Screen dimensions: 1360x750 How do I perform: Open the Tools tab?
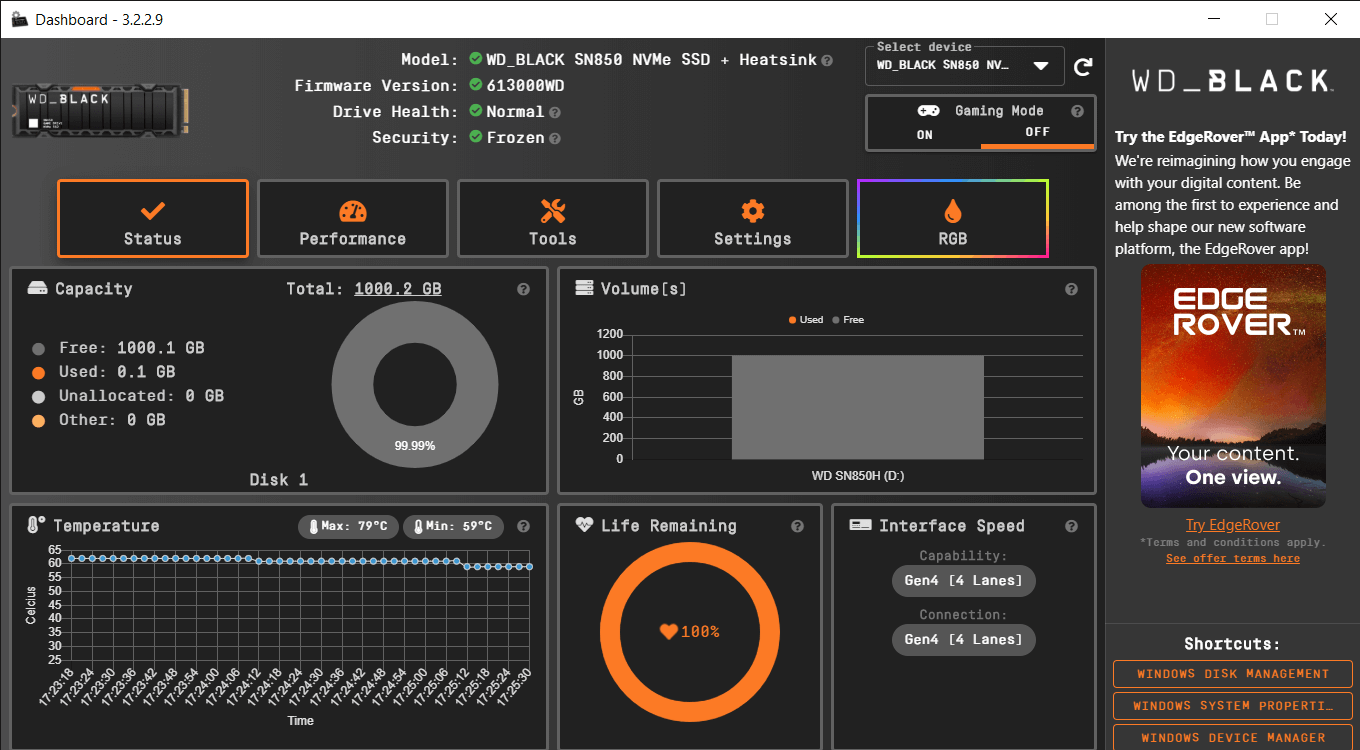pyautogui.click(x=553, y=219)
